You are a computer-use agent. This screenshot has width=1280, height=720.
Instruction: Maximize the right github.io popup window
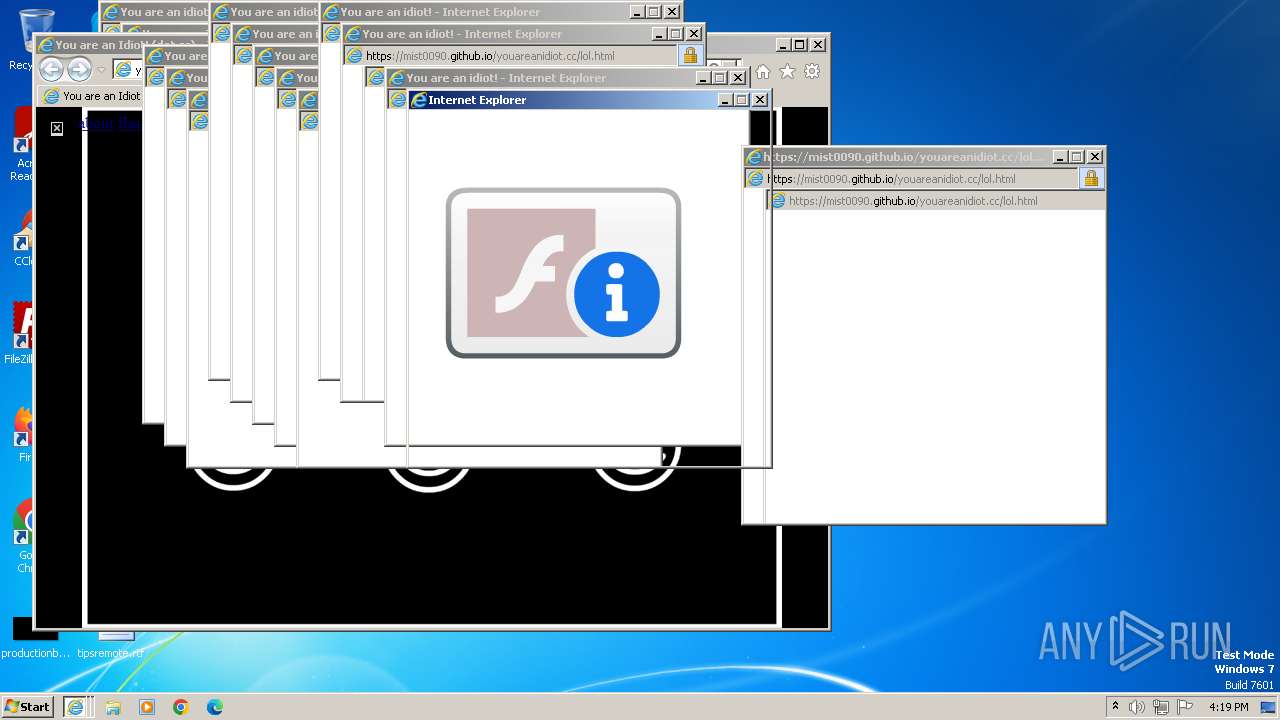[1077, 157]
